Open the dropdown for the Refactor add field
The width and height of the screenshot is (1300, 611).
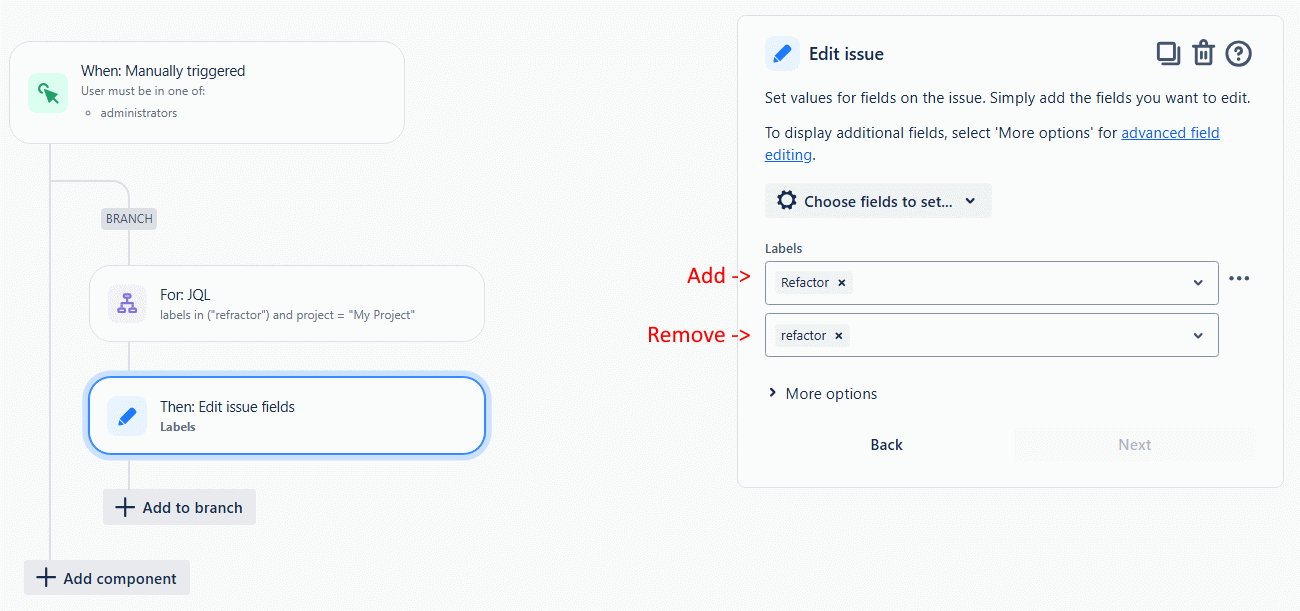[1198, 282]
